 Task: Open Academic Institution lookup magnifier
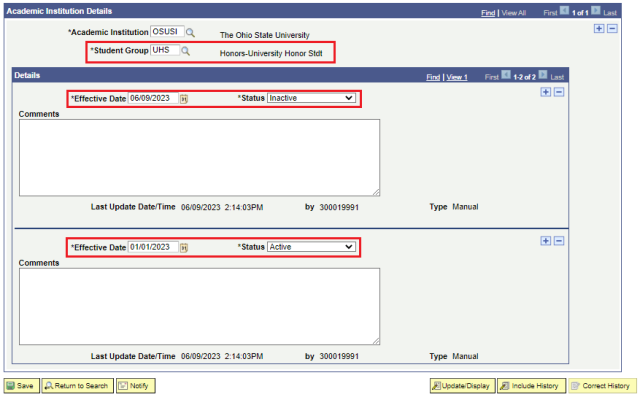click(190, 32)
